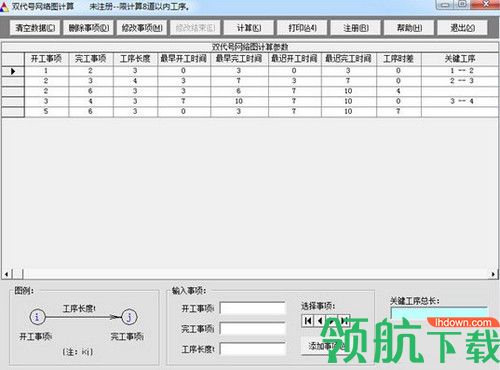Image resolution: width=500 pixels, height=370 pixels.
Task: Focus the 开工事项 input field
Action: [x=253, y=308]
